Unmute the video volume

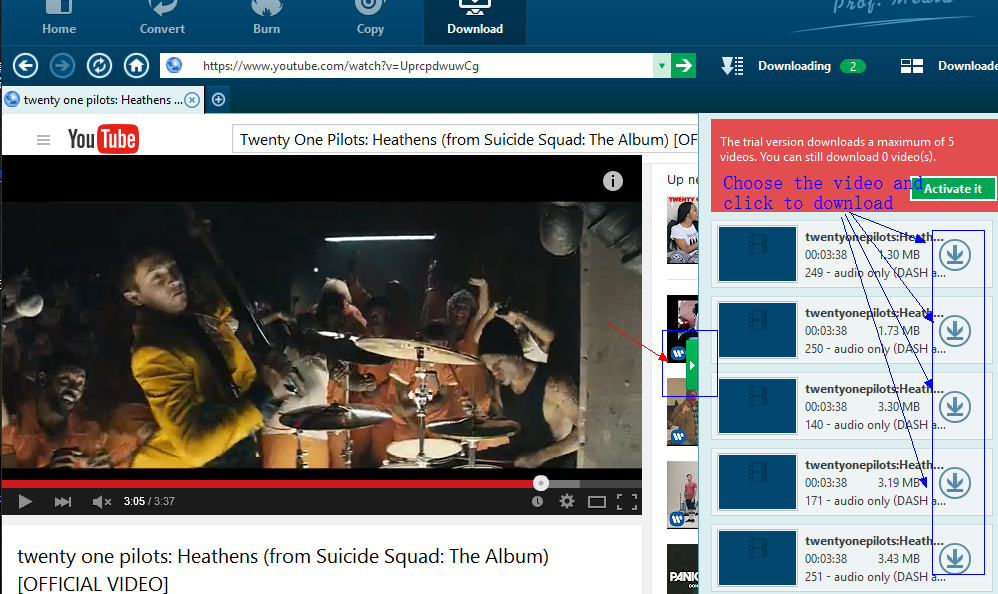coord(101,502)
